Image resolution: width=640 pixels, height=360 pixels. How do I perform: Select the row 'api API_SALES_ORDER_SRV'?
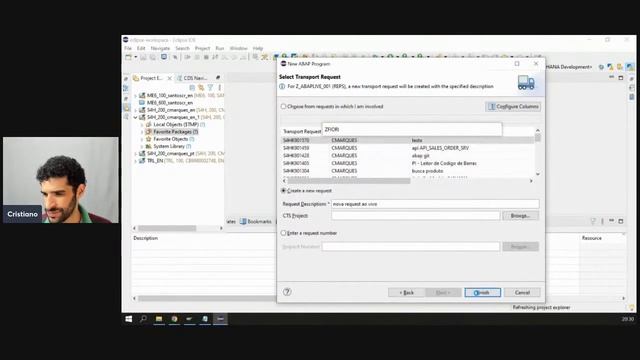point(407,148)
